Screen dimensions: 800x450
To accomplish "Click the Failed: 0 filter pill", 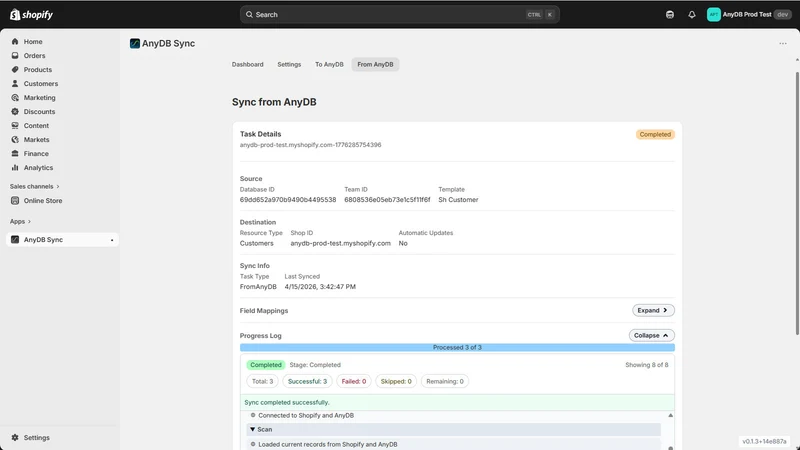I will (x=354, y=381).
